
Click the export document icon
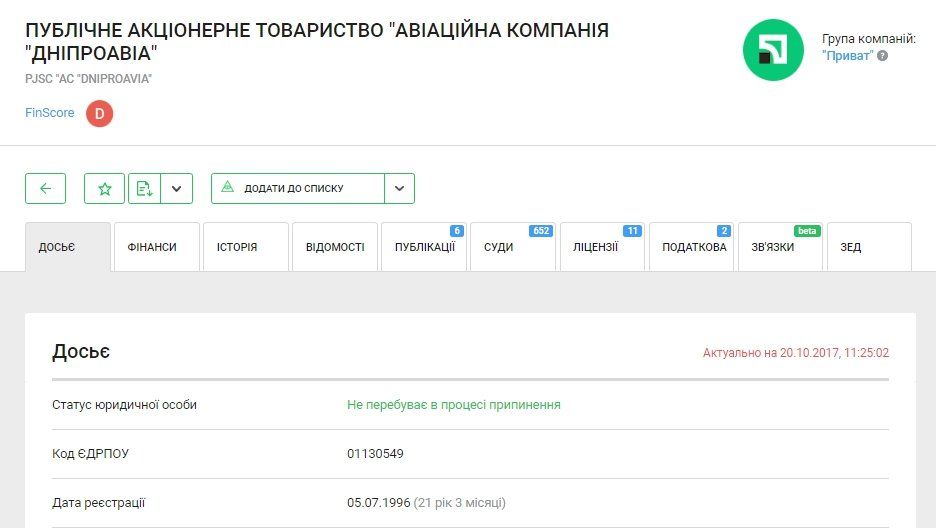(x=144, y=188)
